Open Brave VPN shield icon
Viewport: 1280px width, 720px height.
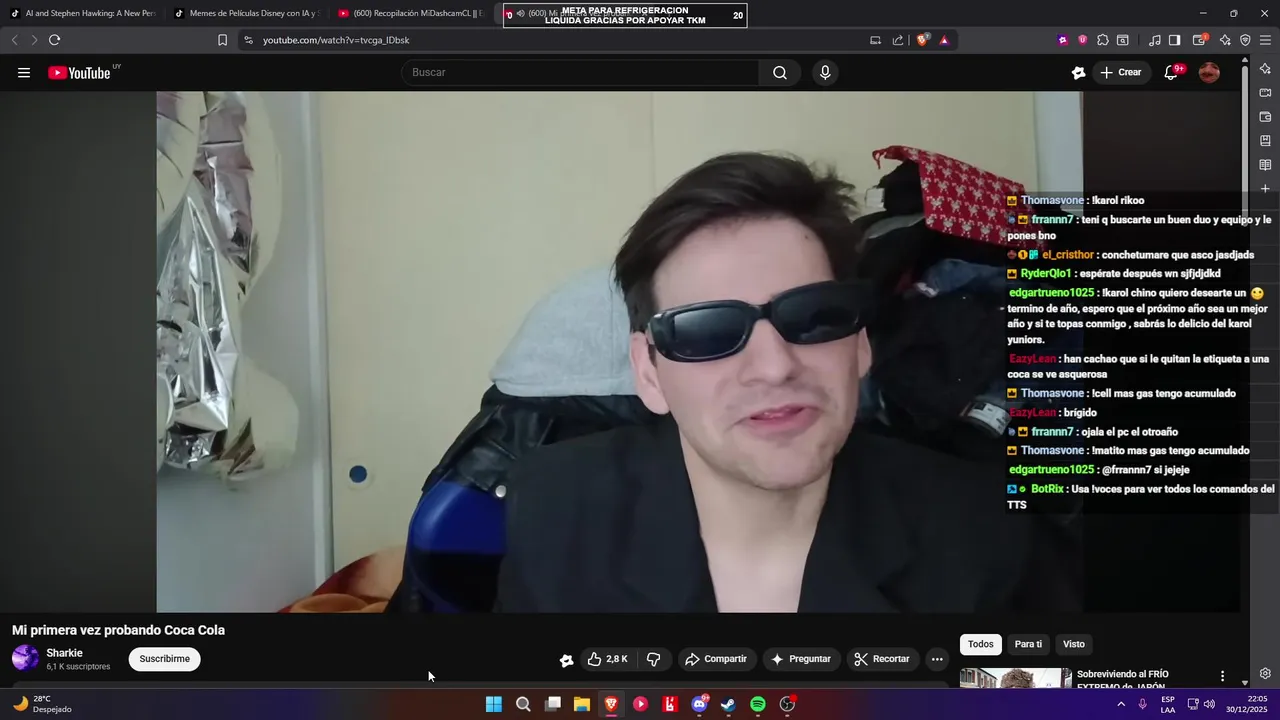pos(1245,40)
